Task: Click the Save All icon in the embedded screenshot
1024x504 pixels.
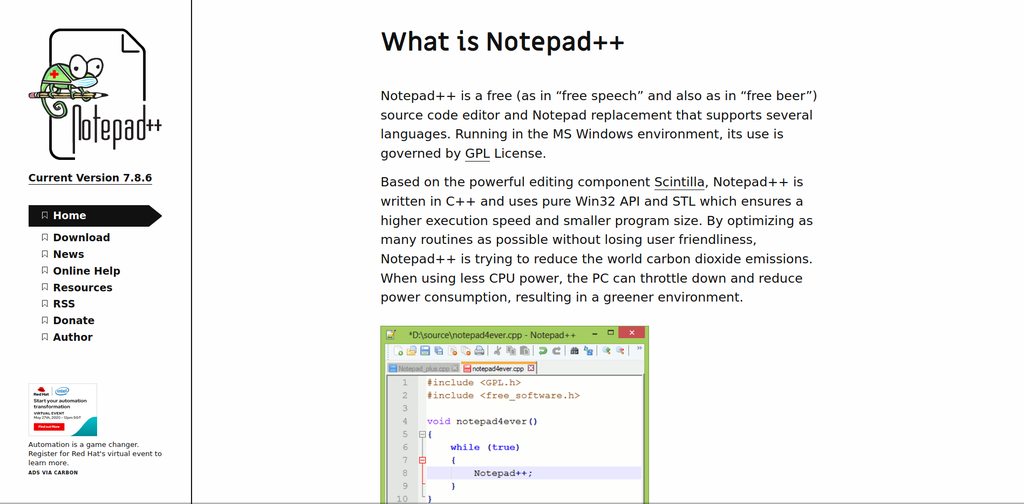Action: click(x=438, y=351)
